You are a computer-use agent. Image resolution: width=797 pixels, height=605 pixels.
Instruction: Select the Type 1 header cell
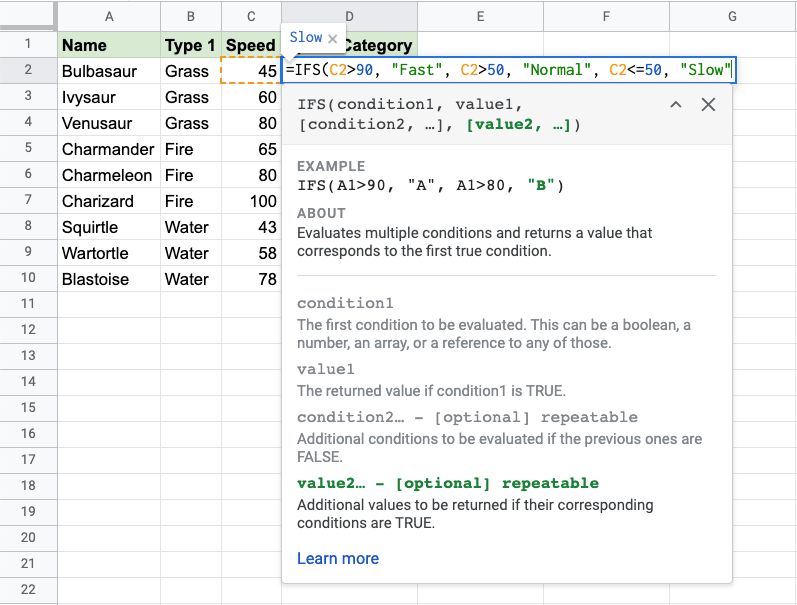point(190,45)
